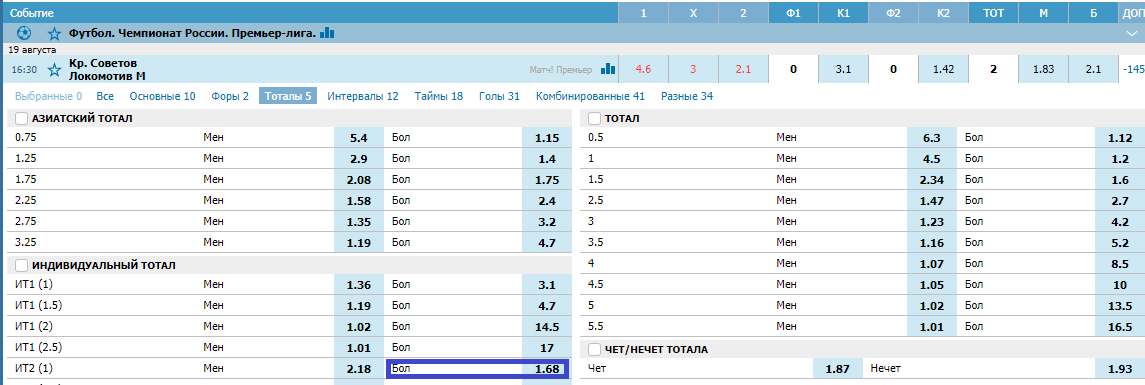This screenshot has width=1145, height=385.
Task: Tick the АЗИАТСКИЙ ТОТАЛ checkbox
Action: coord(21,118)
